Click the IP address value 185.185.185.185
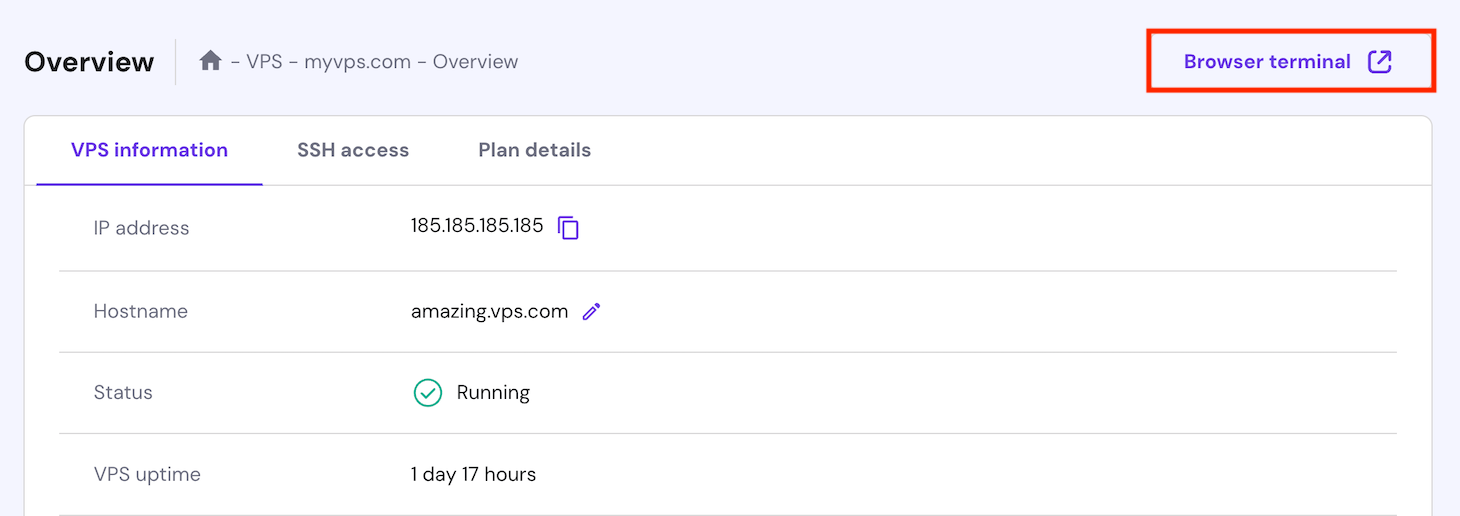1460x516 pixels. click(x=477, y=226)
